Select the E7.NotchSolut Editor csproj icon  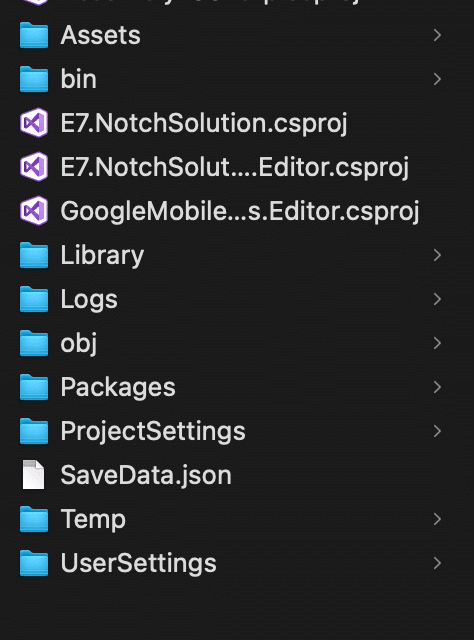coord(34,167)
